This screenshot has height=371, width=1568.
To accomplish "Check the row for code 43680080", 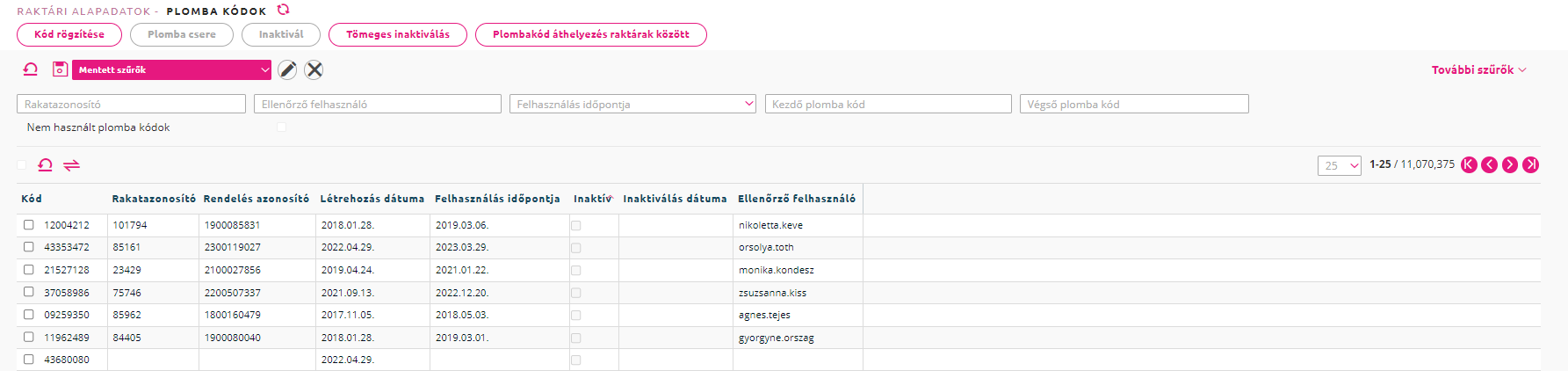I will tap(29, 360).
